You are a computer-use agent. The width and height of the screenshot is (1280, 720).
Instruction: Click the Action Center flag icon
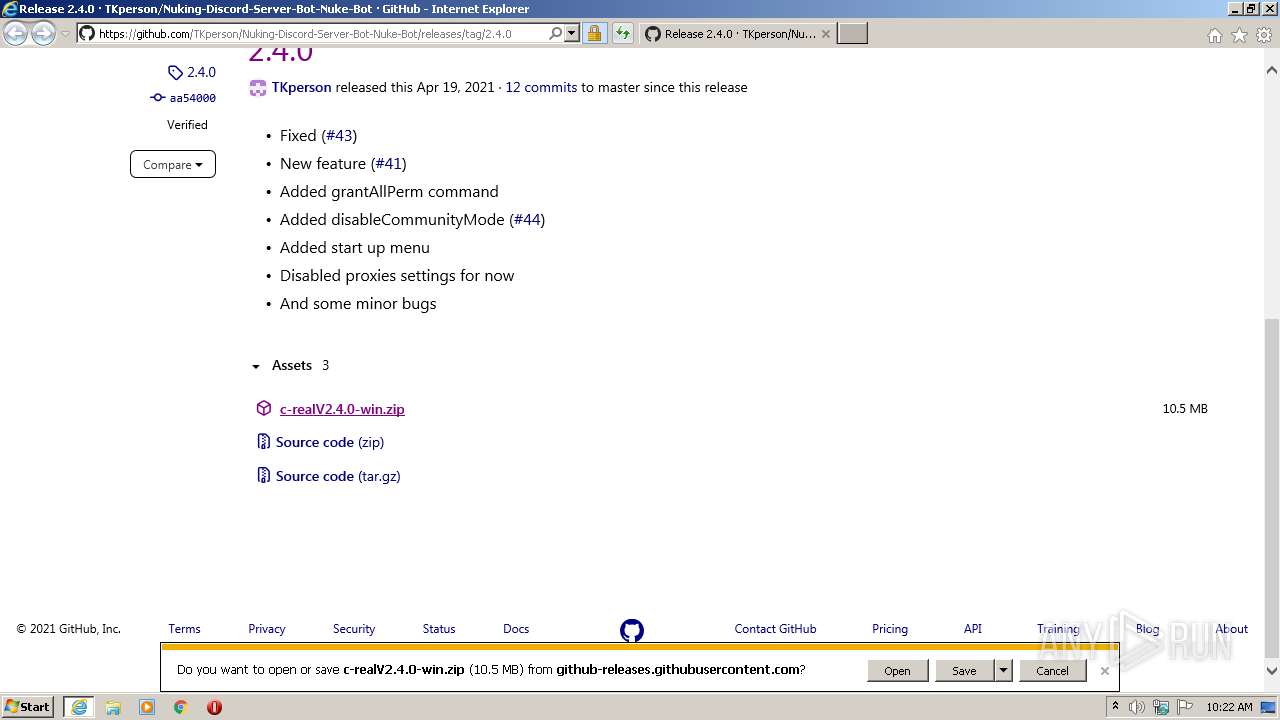[x=1186, y=707]
